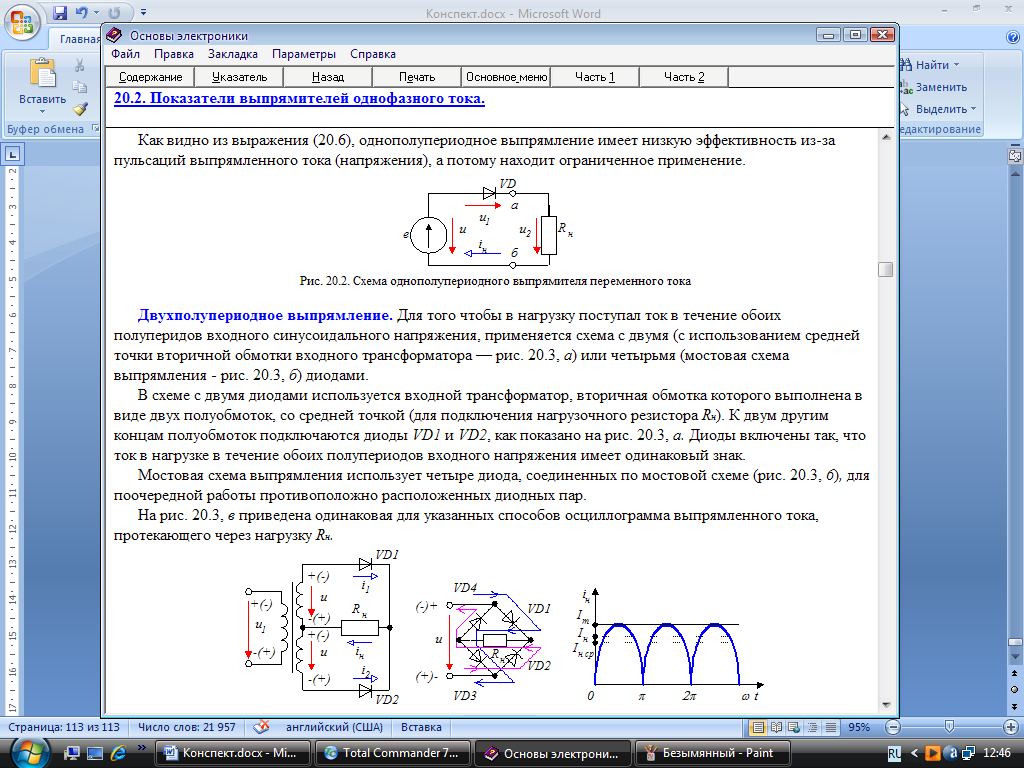This screenshot has height=768, width=1024.
Task: Select Outline view icon
Action: (812, 727)
